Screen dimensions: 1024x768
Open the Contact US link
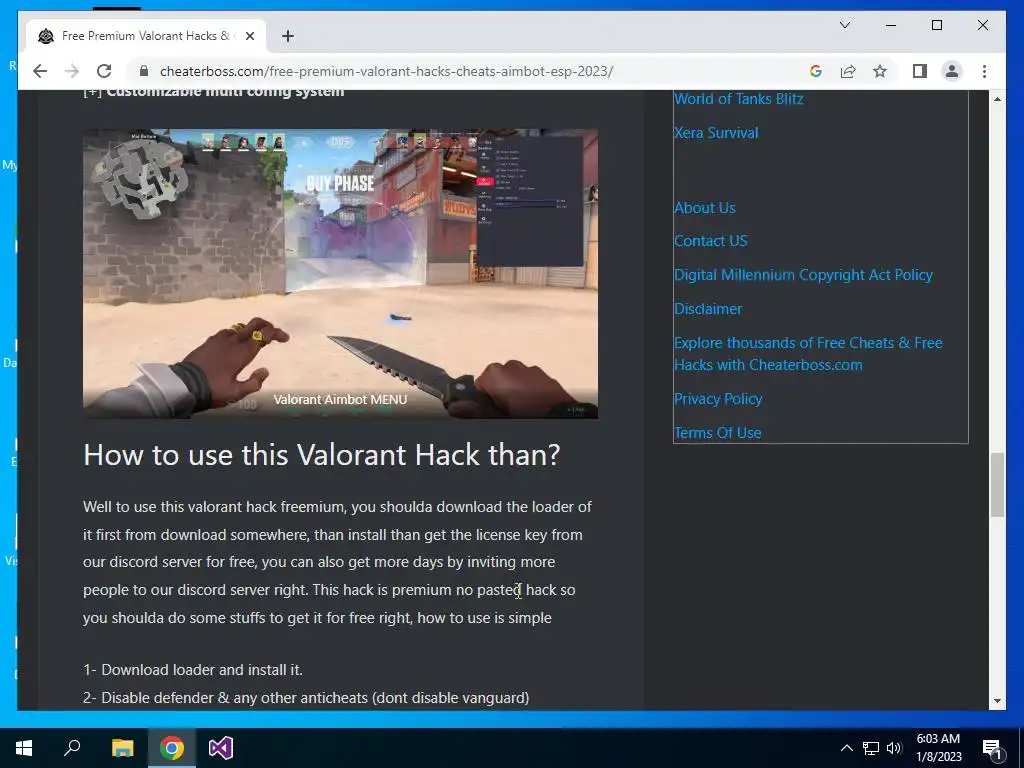point(711,241)
